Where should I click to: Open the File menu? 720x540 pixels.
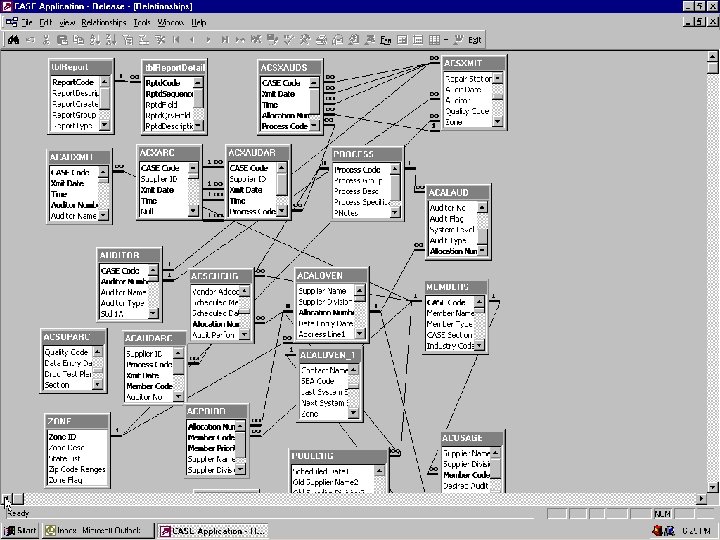27,22
